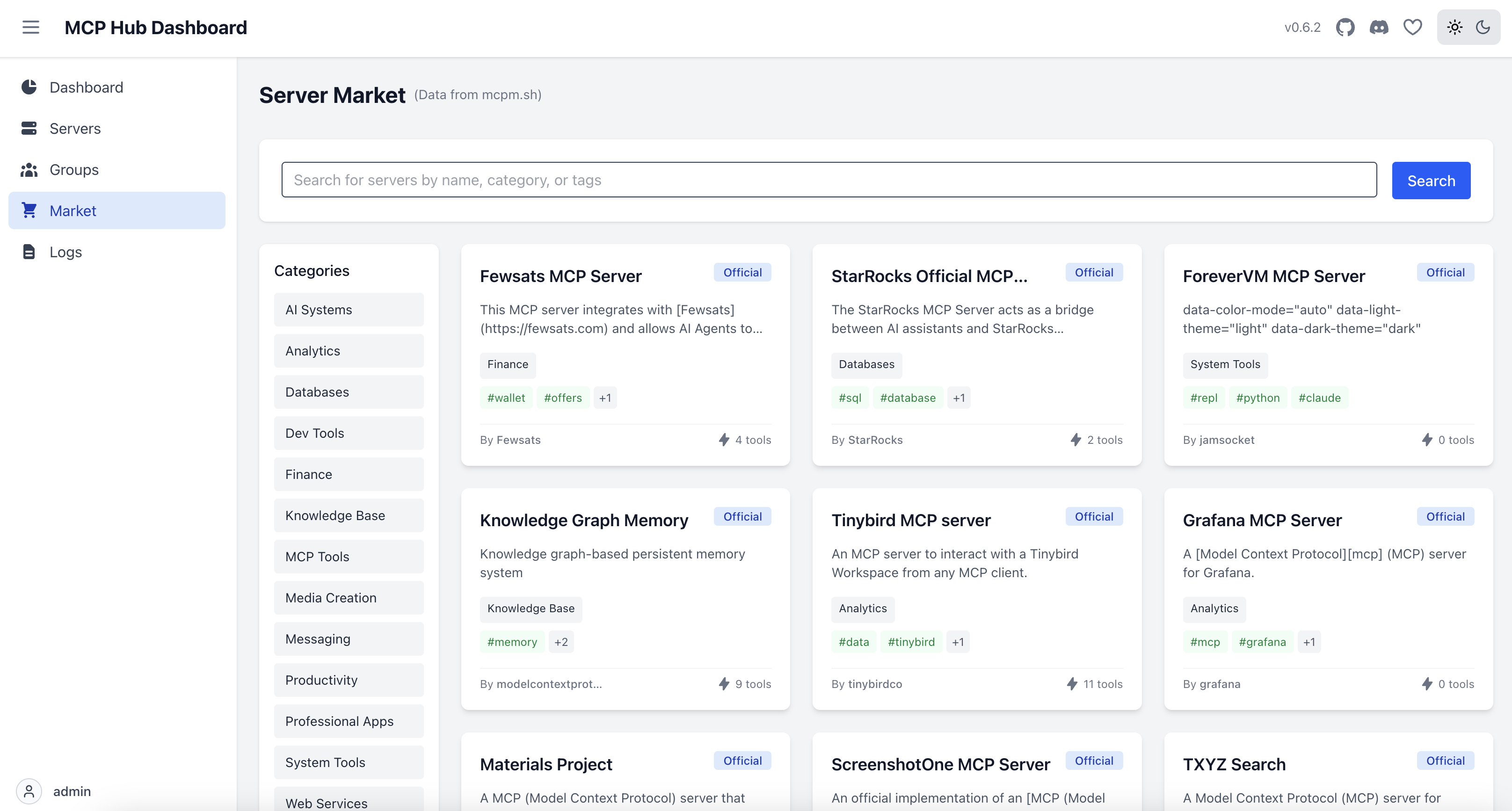Open the GitHub repository icon

point(1345,28)
